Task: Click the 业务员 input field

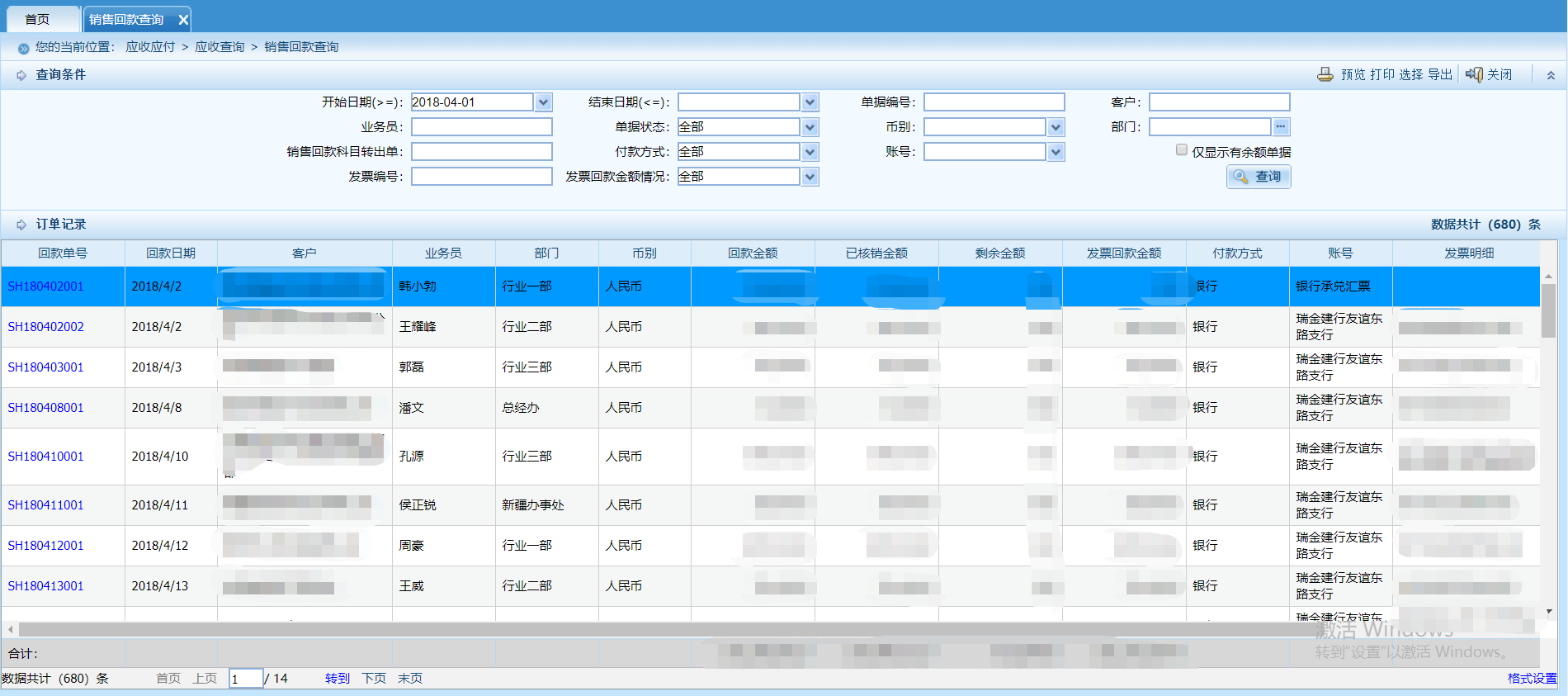Action: coord(482,127)
